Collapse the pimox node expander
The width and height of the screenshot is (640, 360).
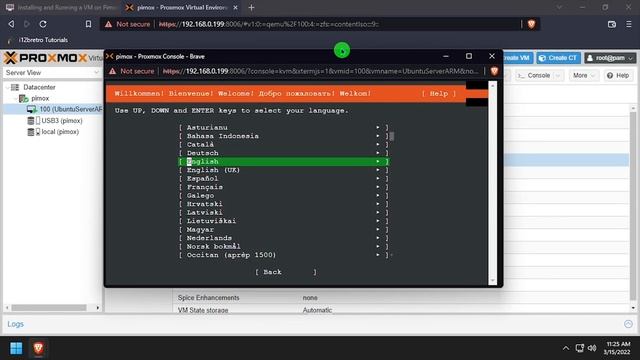pyautogui.click(x=16, y=98)
